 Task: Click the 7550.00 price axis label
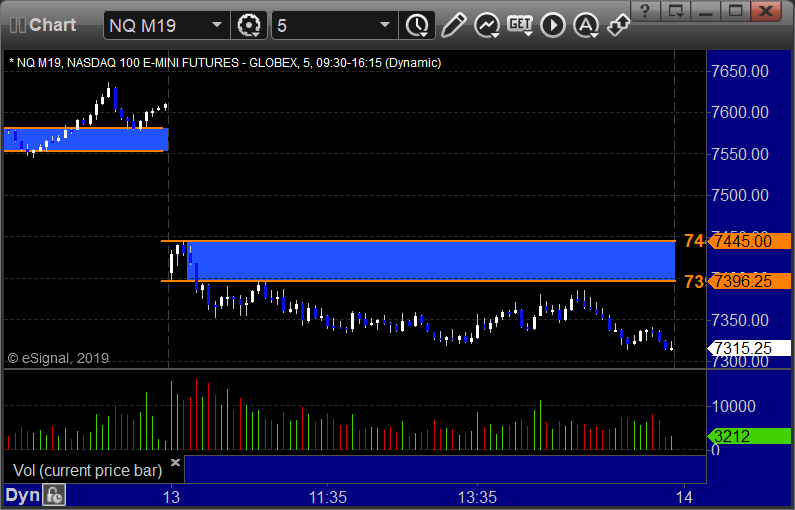pos(740,154)
